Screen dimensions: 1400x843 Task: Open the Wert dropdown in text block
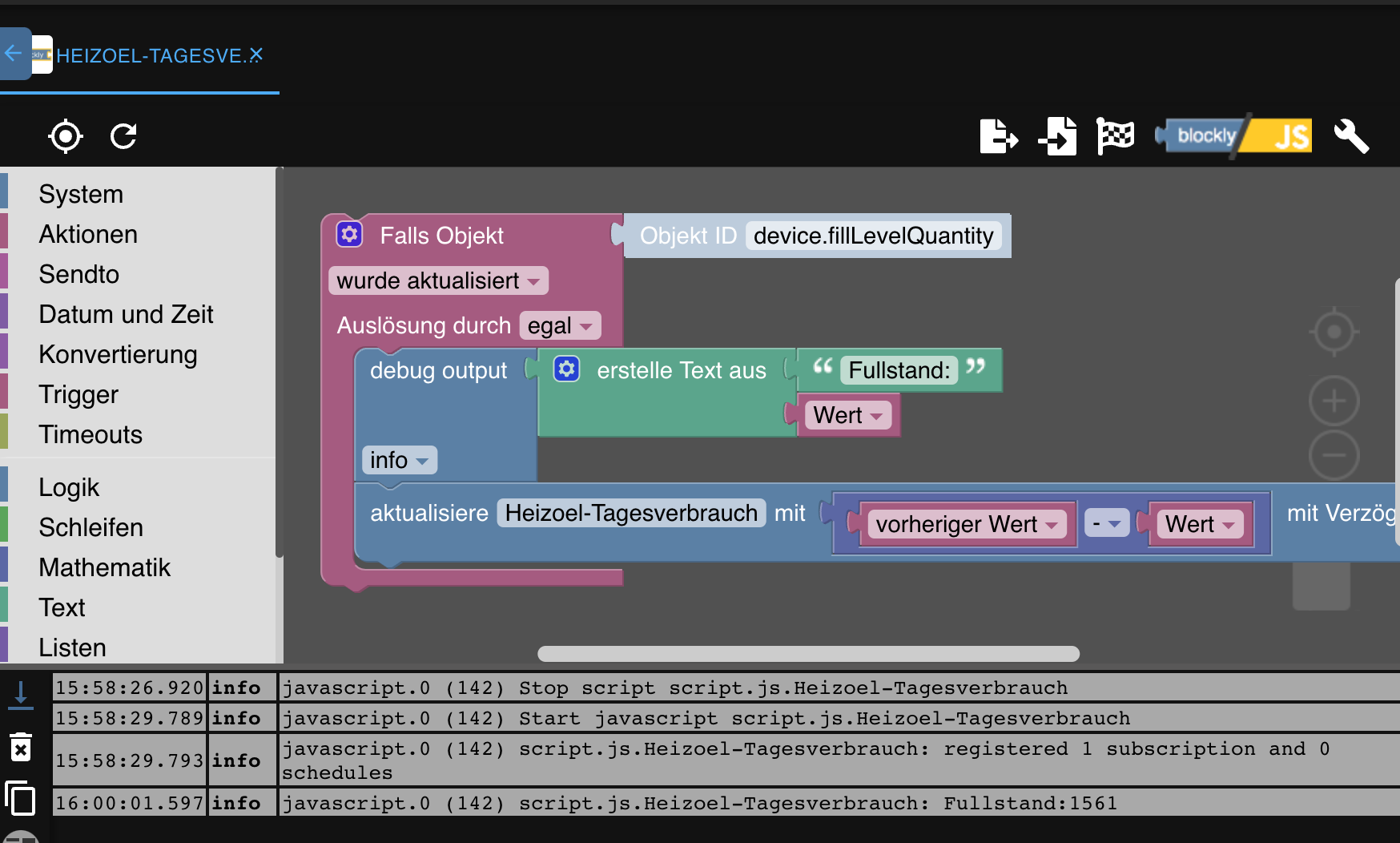coord(848,415)
